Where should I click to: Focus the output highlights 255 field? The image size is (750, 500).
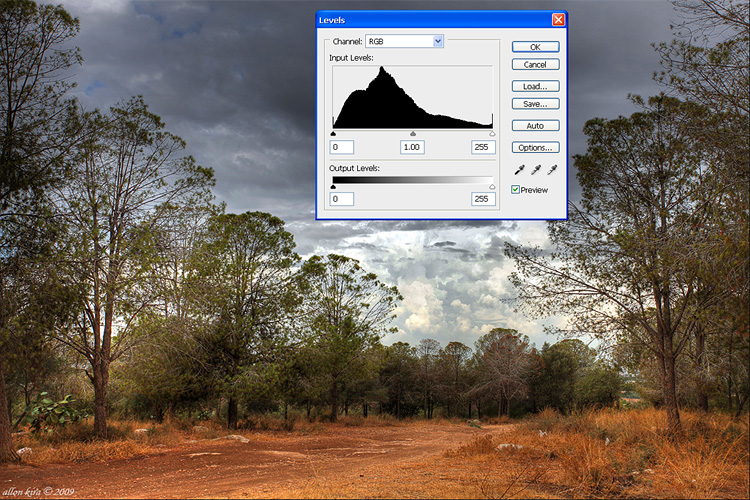pos(483,199)
